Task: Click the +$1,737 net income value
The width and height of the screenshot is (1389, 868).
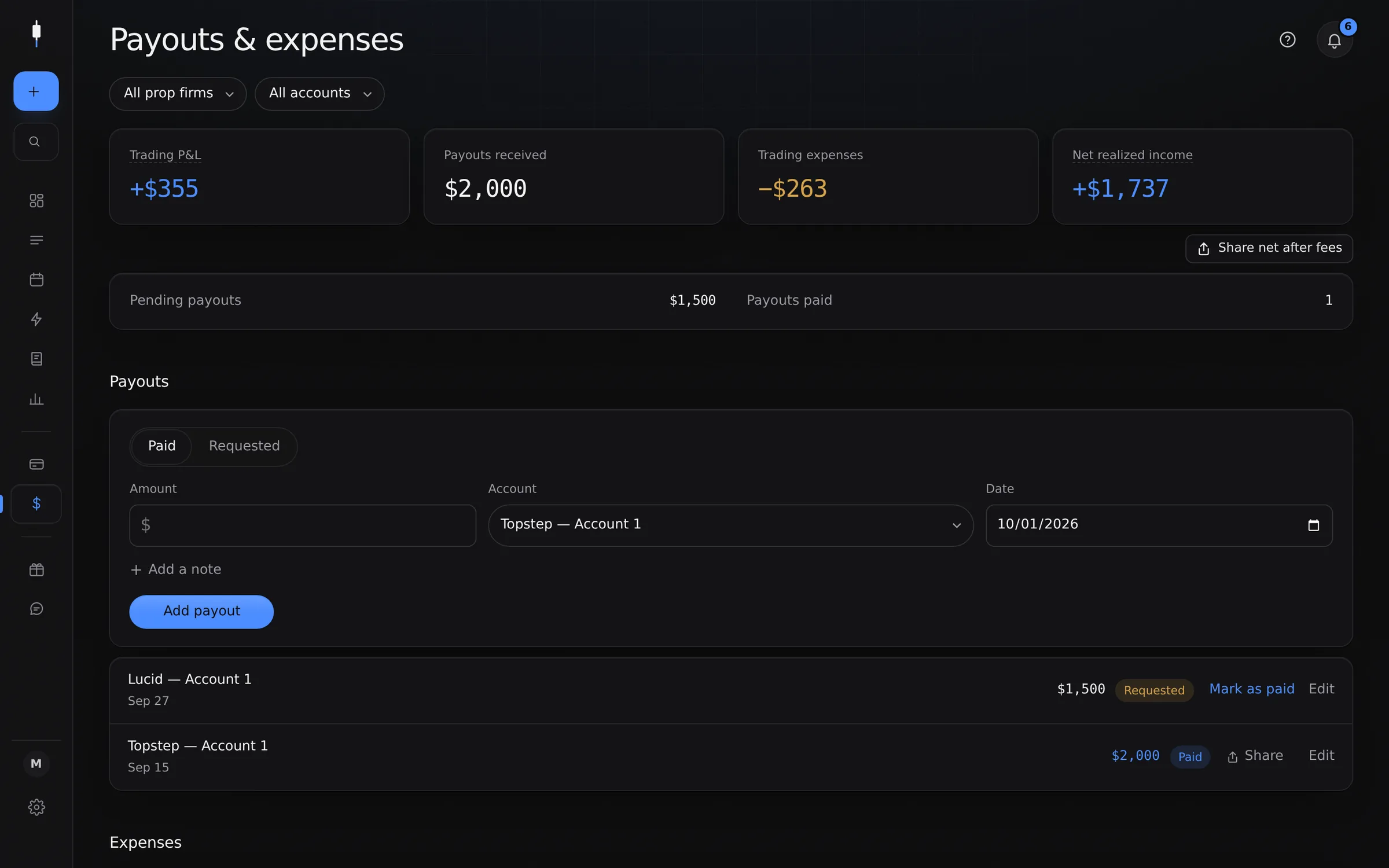Action: pos(1120,189)
